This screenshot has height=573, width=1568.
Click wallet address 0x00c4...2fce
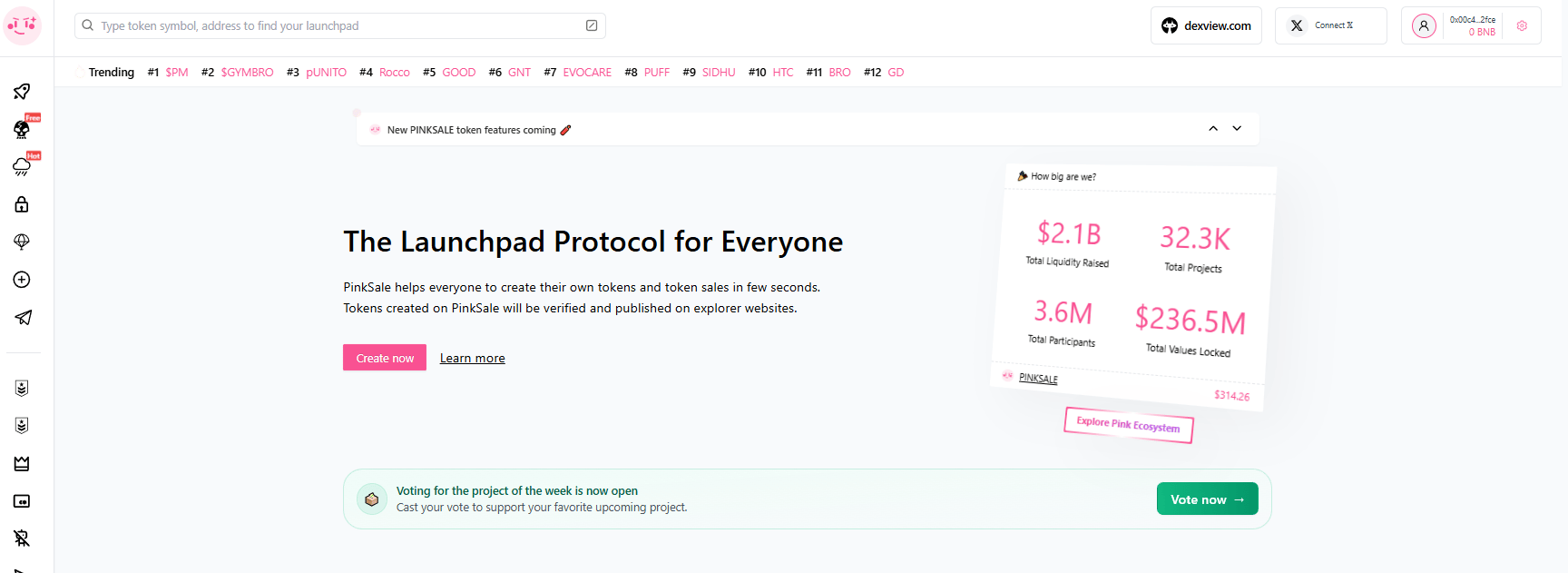pyautogui.click(x=1472, y=19)
